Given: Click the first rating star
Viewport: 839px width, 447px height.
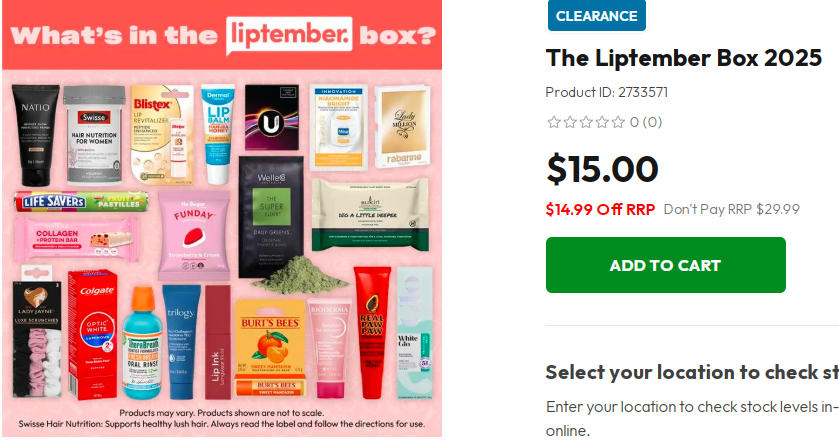Looking at the screenshot, I should tap(554, 122).
